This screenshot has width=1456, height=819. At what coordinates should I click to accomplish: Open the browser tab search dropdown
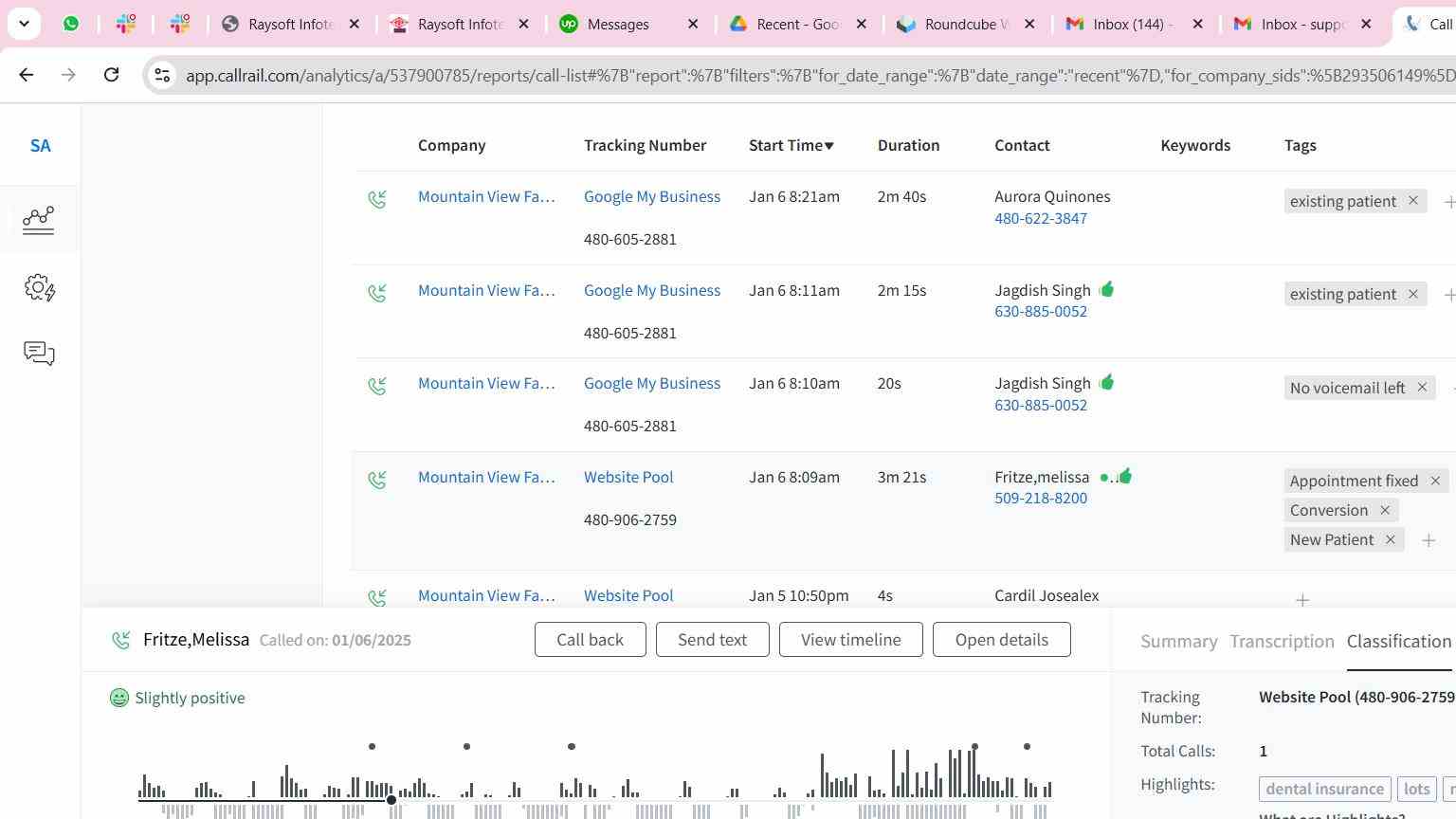tap(24, 24)
